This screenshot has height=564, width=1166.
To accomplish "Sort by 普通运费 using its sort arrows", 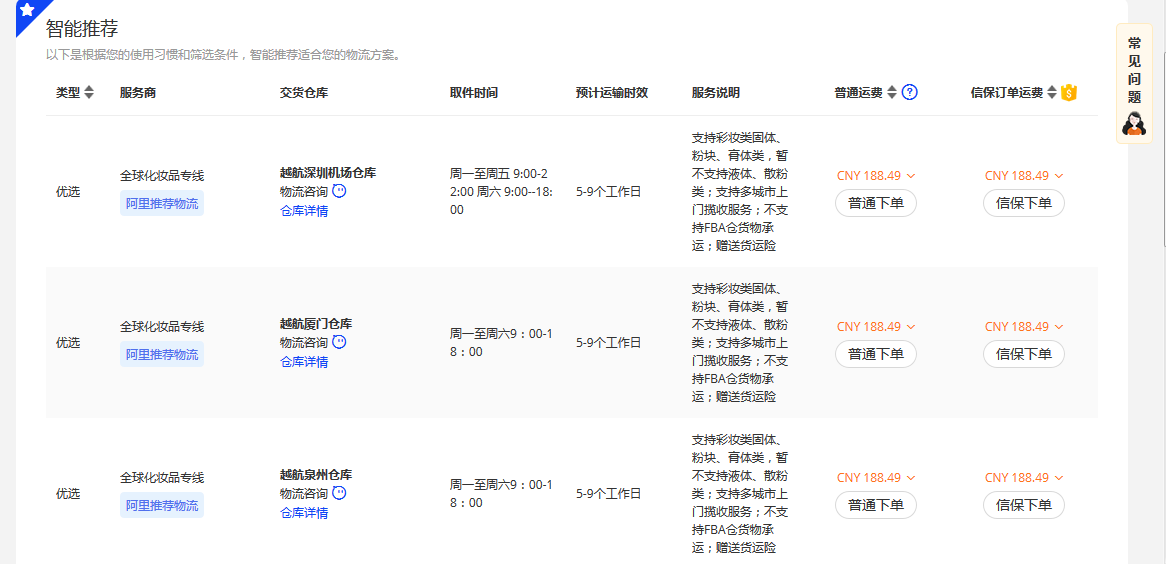I will [892, 92].
